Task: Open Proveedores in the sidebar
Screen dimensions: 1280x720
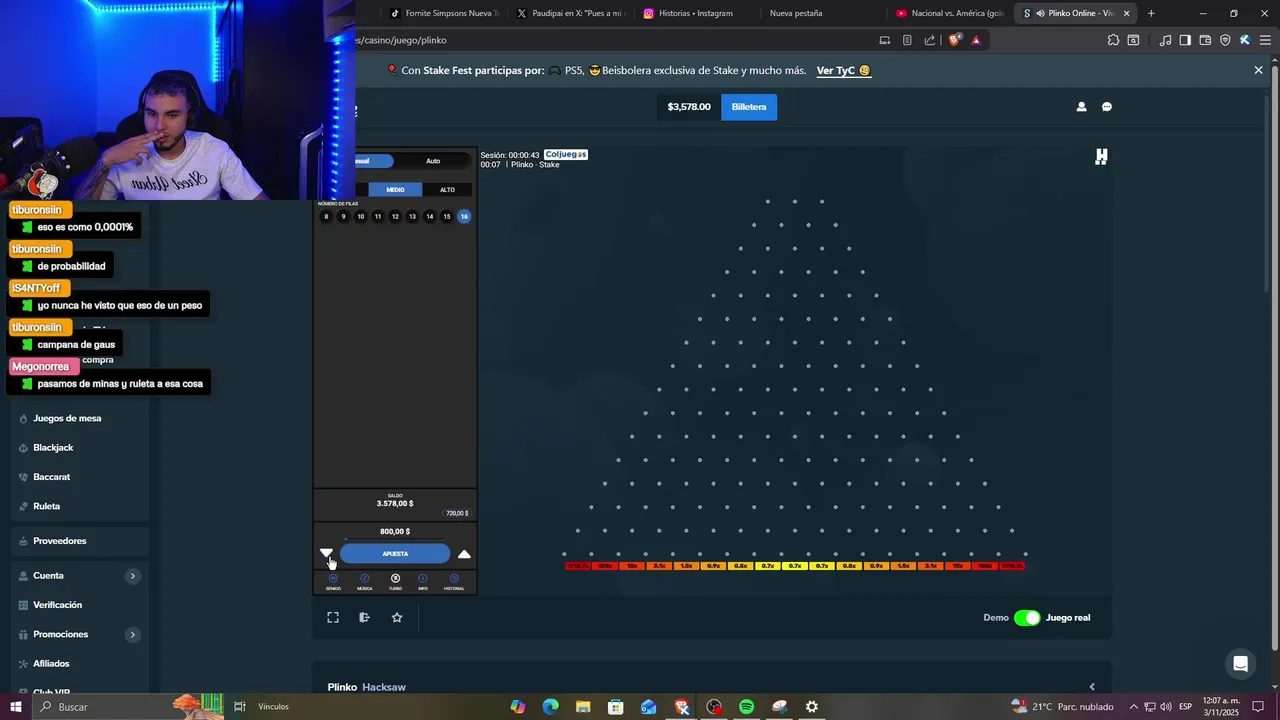Action: (x=60, y=541)
